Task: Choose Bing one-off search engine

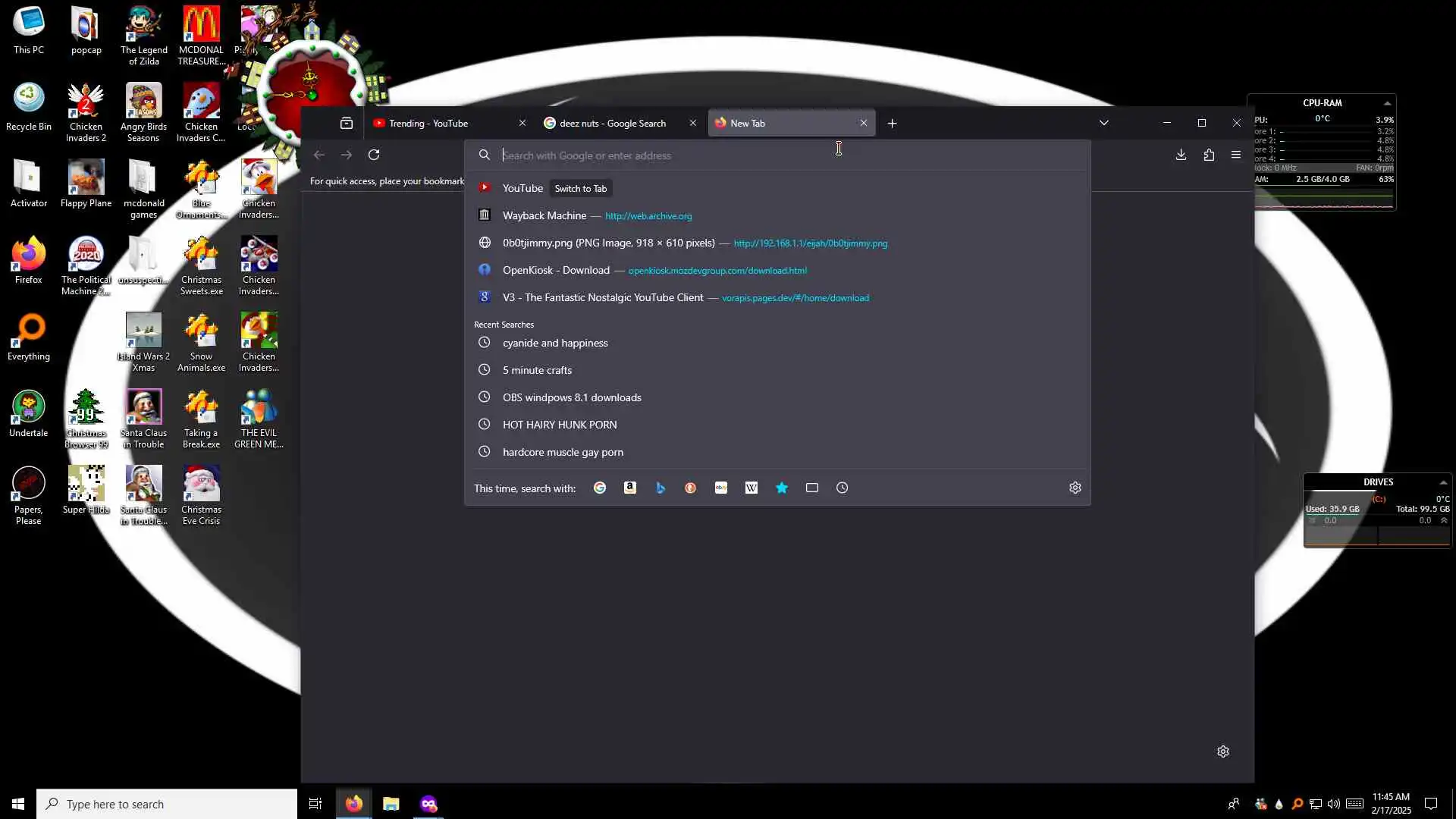Action: 661,488
